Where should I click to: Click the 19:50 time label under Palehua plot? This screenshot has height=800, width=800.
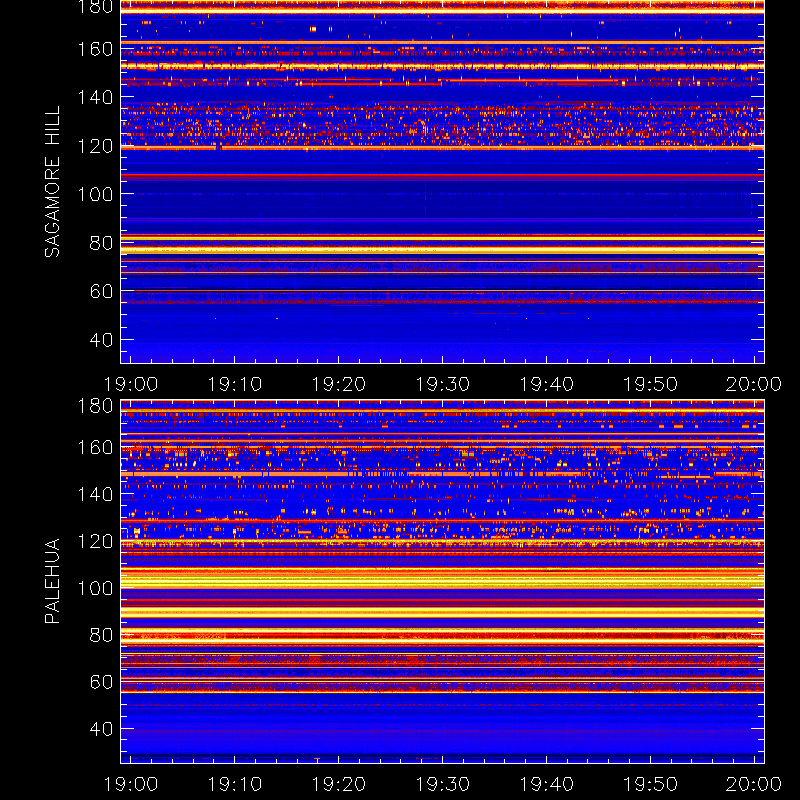coord(651,784)
